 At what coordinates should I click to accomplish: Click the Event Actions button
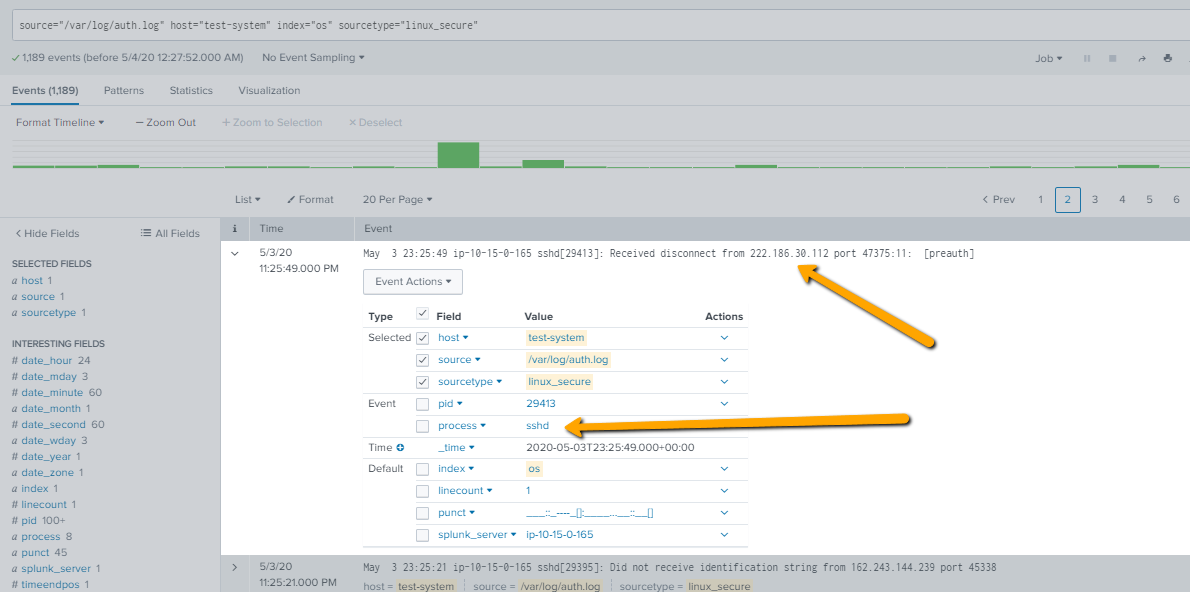(412, 281)
